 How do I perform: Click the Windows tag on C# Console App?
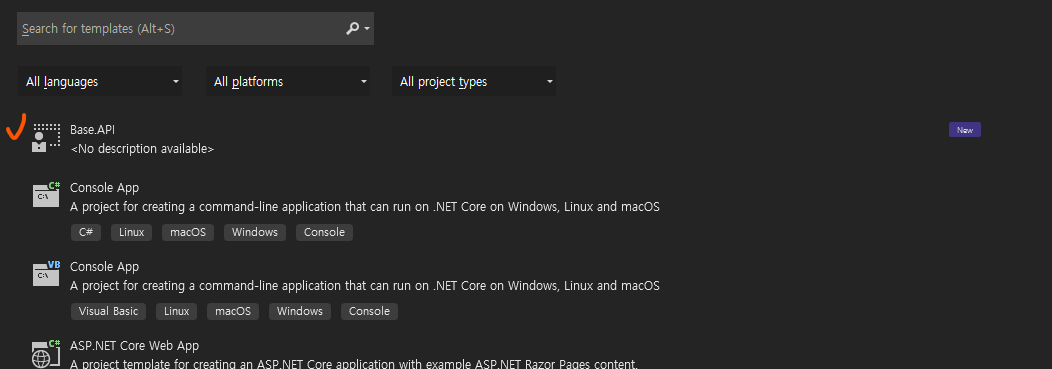tap(255, 232)
